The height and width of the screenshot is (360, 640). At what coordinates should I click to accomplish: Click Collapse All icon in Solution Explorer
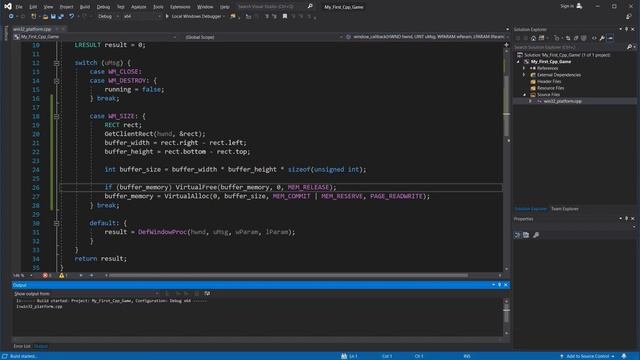576,38
